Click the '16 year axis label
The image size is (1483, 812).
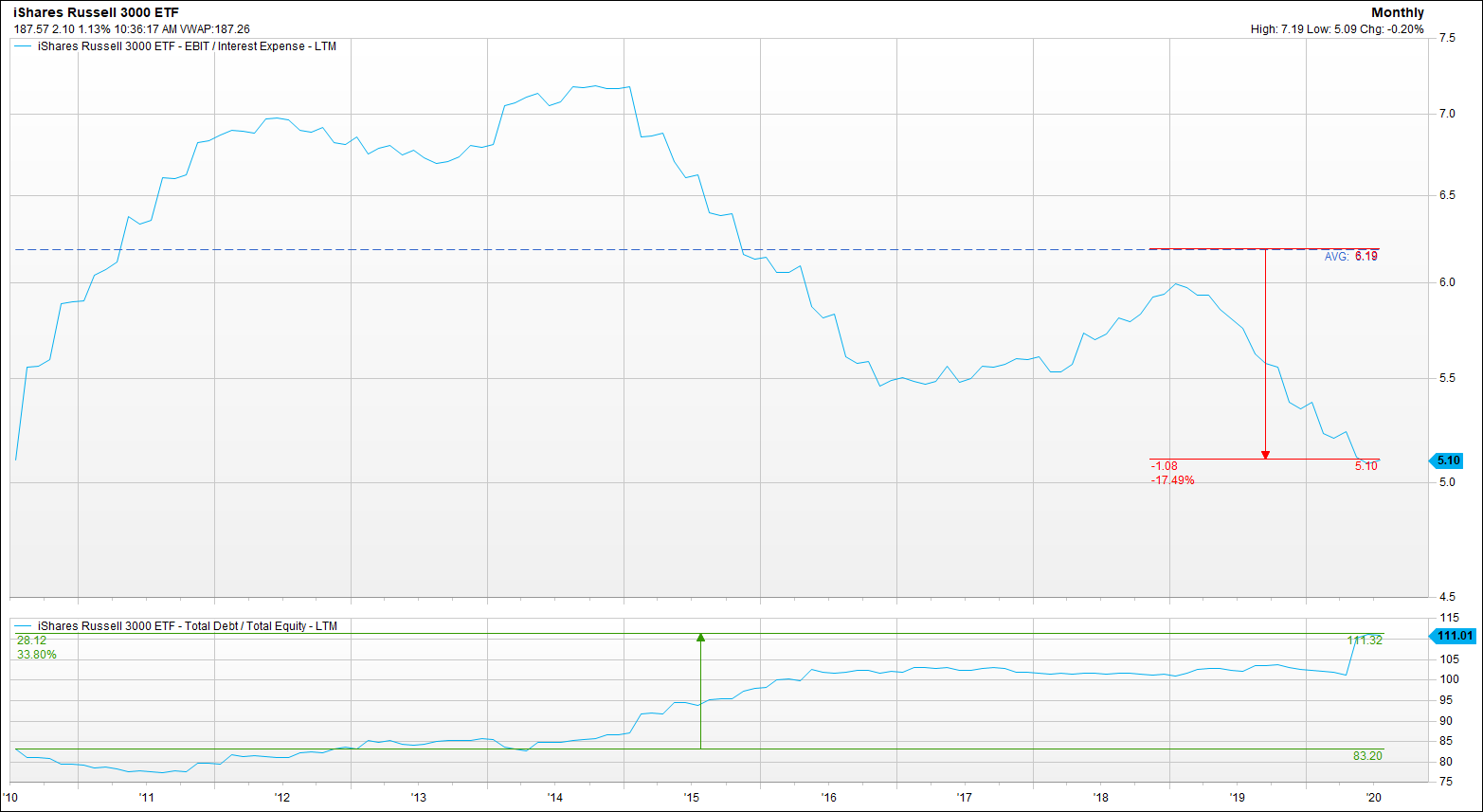(827, 798)
